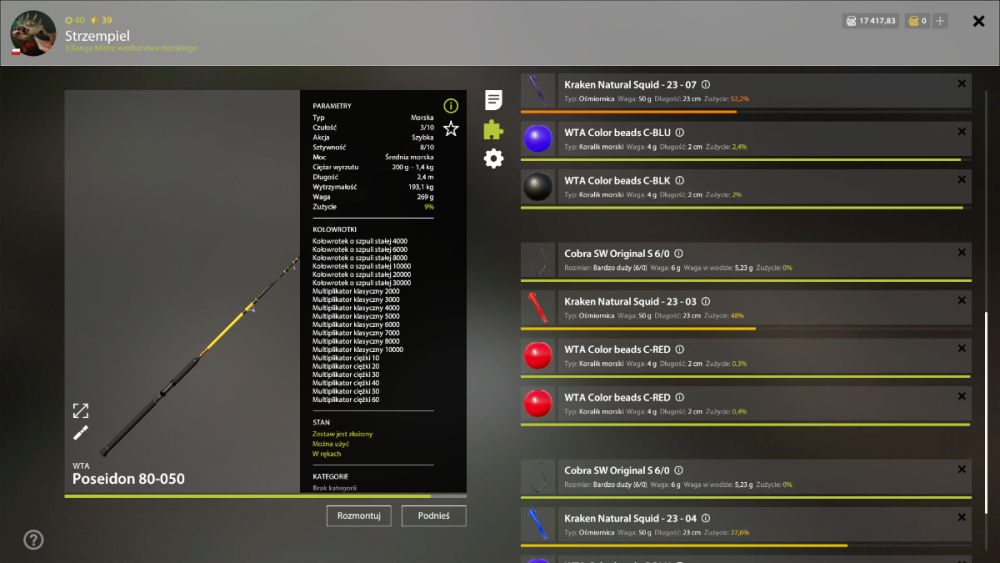
Task: Click the player name Strzempiel
Action: point(97,36)
